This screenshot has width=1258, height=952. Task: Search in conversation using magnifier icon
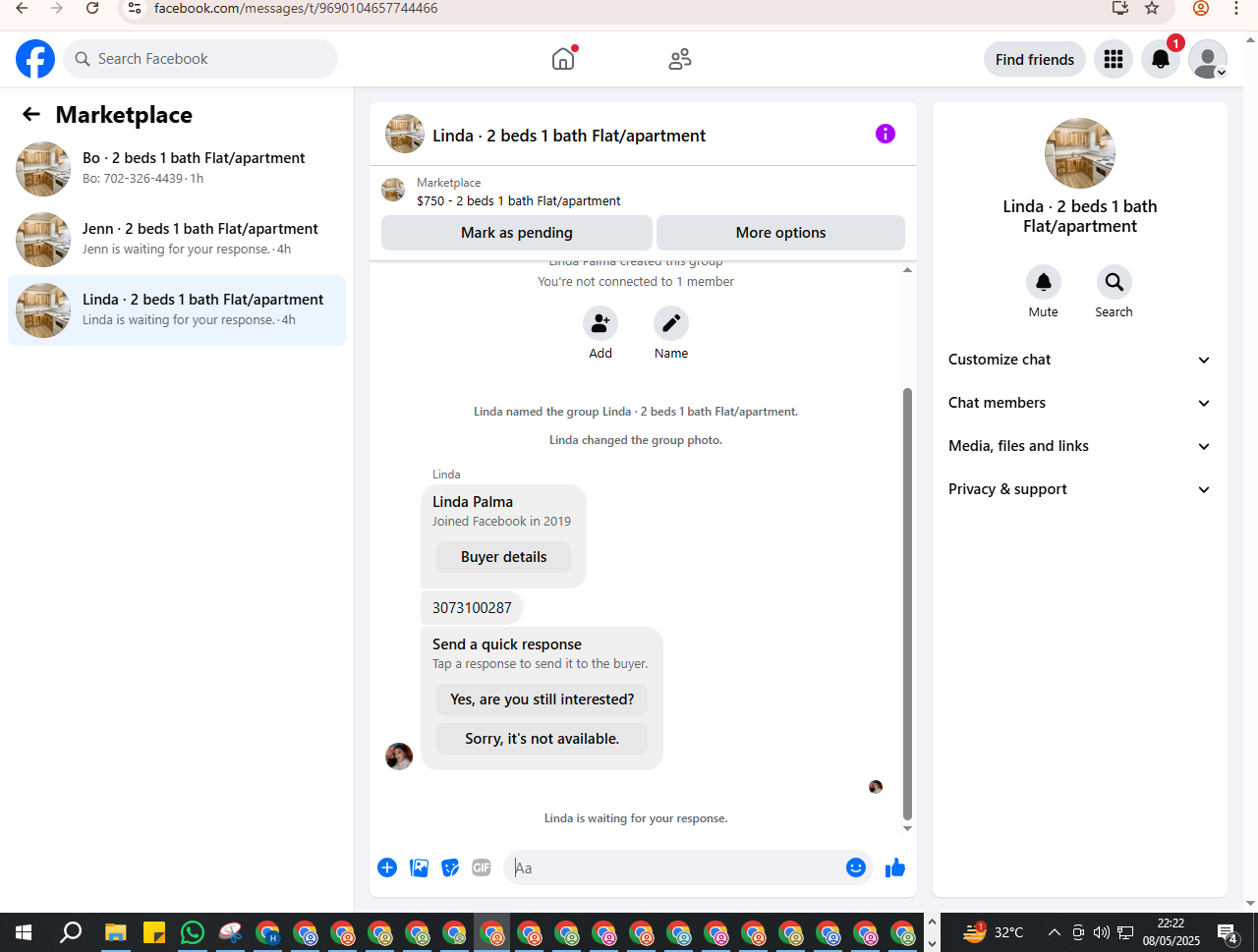click(x=1115, y=282)
